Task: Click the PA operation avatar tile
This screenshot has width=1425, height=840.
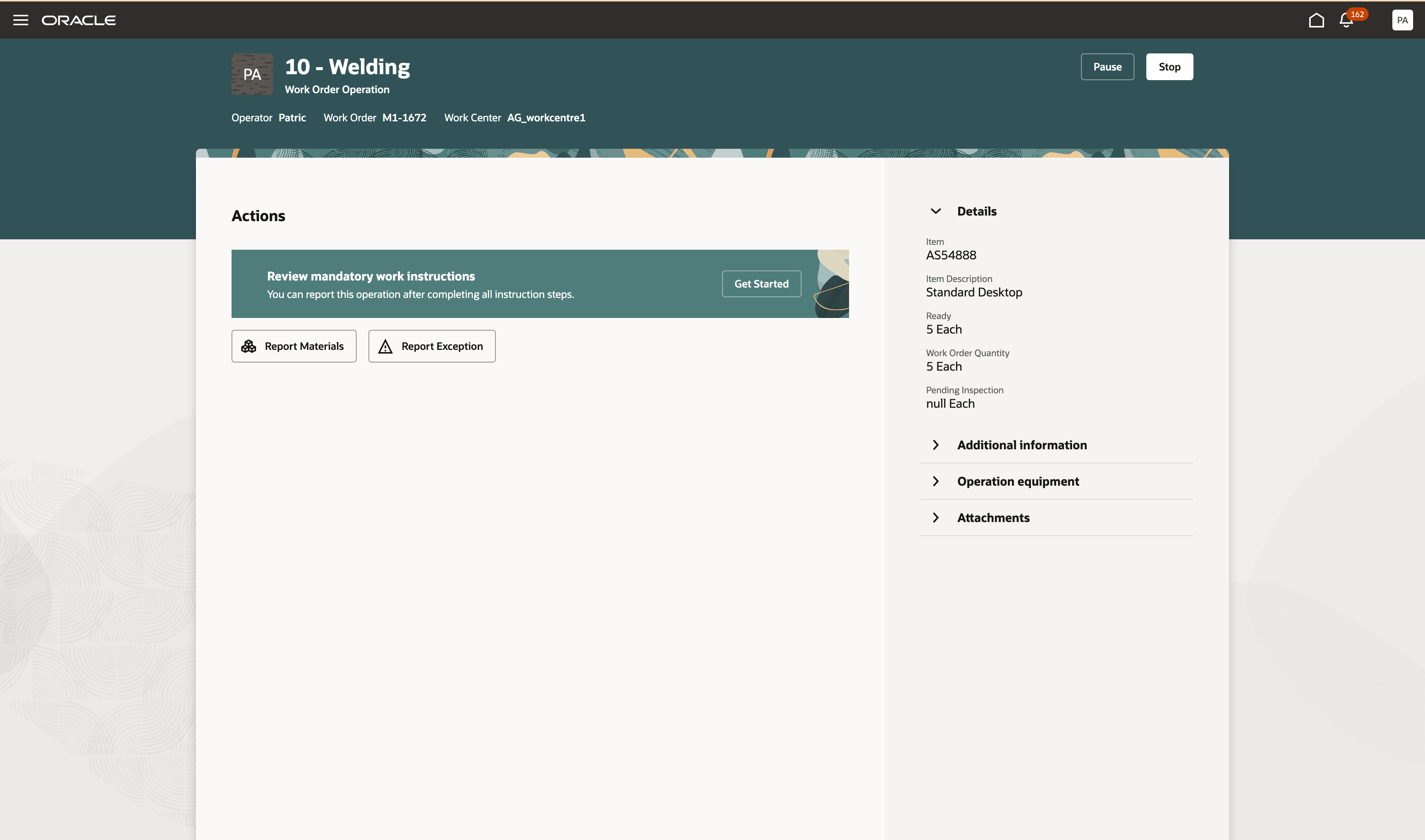Action: click(x=252, y=74)
